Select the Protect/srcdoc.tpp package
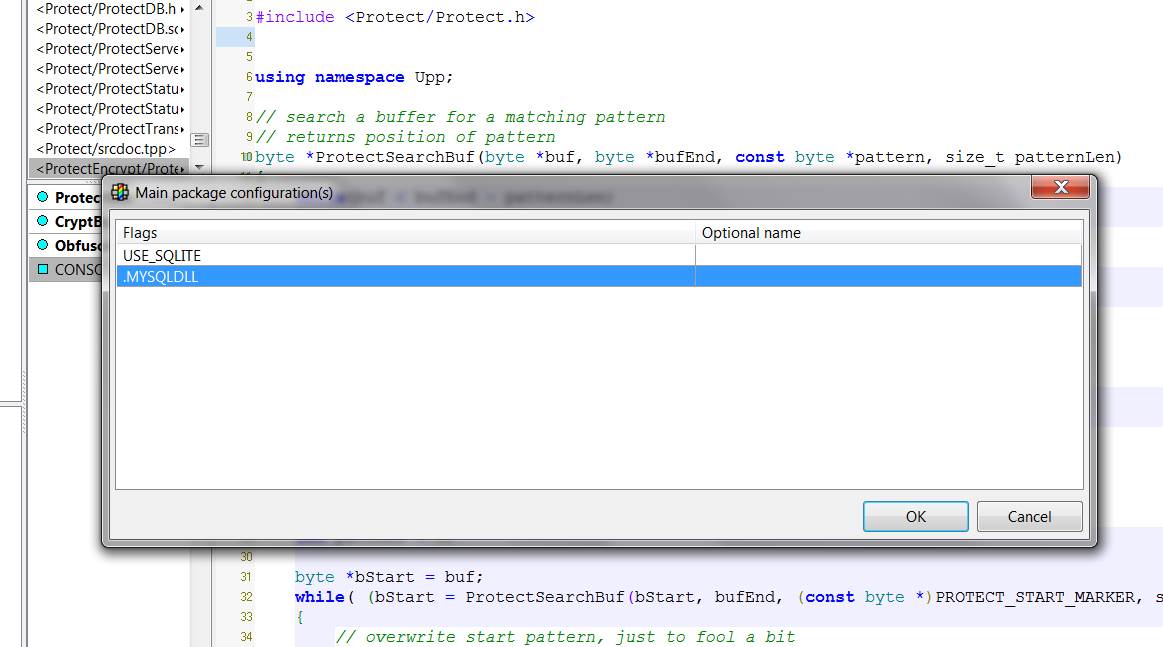The image size is (1163, 647). 105,149
